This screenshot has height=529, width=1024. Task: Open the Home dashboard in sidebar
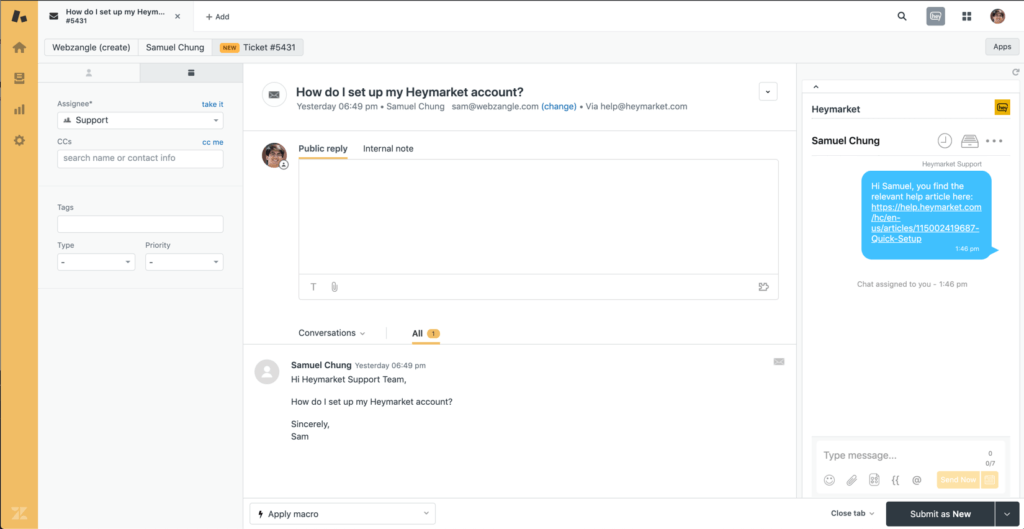click(x=19, y=48)
